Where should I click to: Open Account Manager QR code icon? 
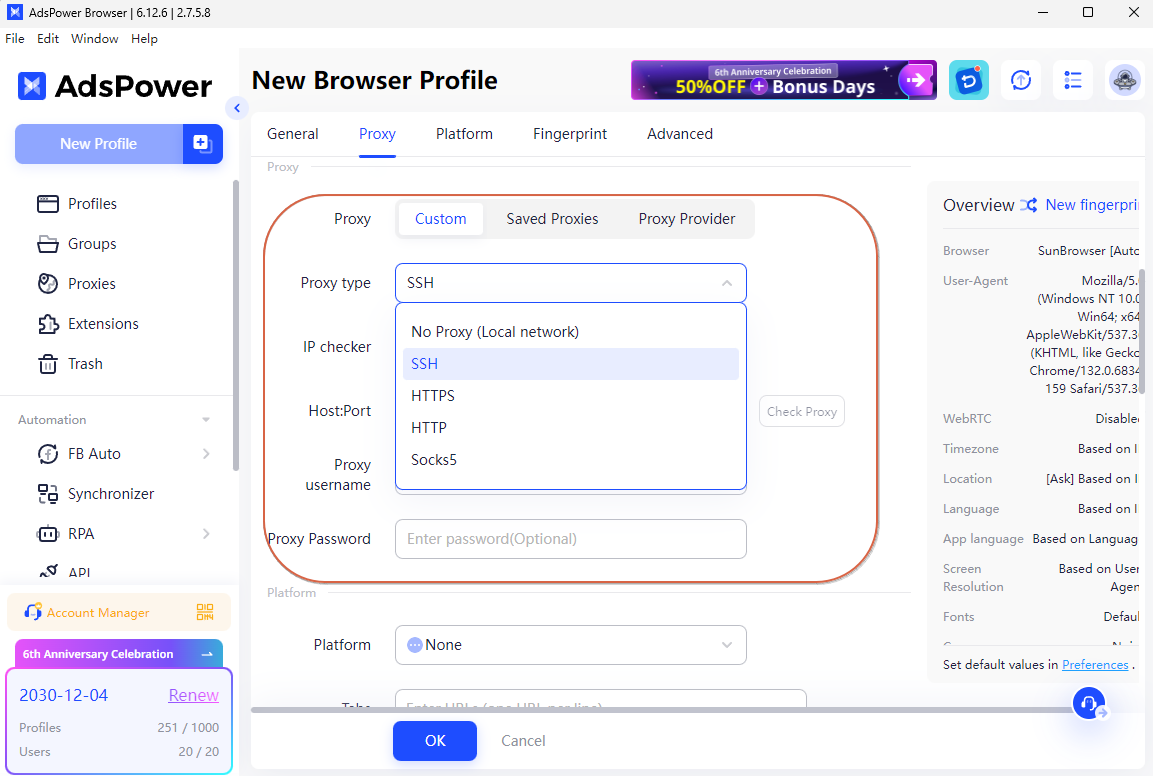[205, 612]
